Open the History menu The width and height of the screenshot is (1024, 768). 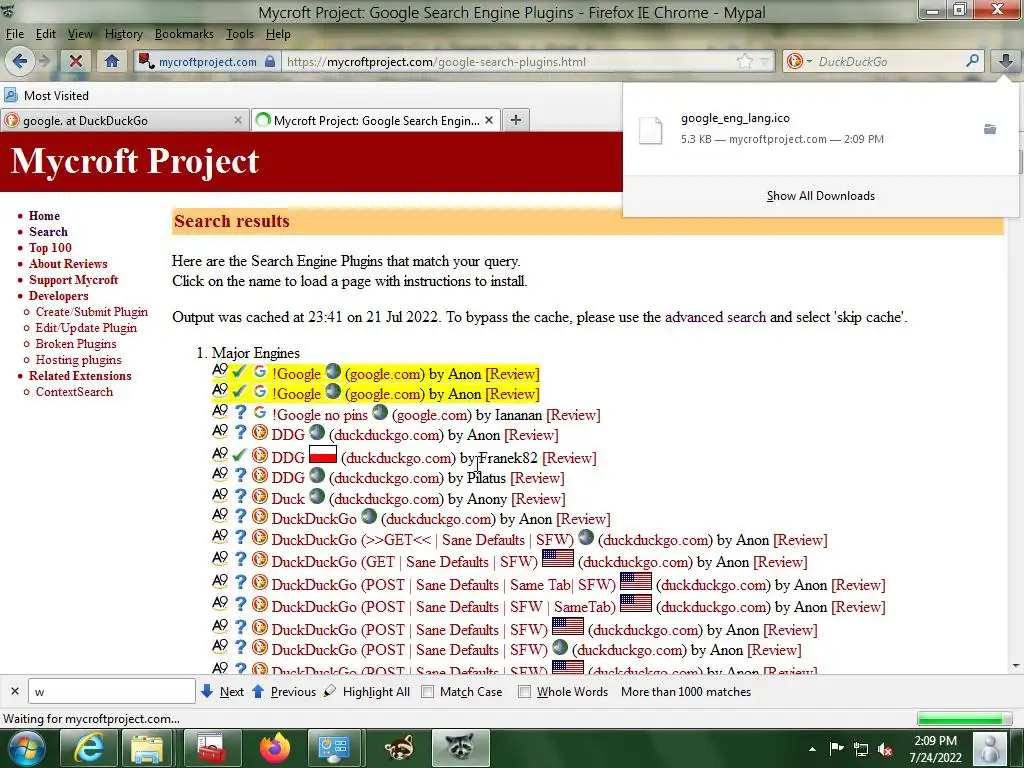[x=123, y=34]
